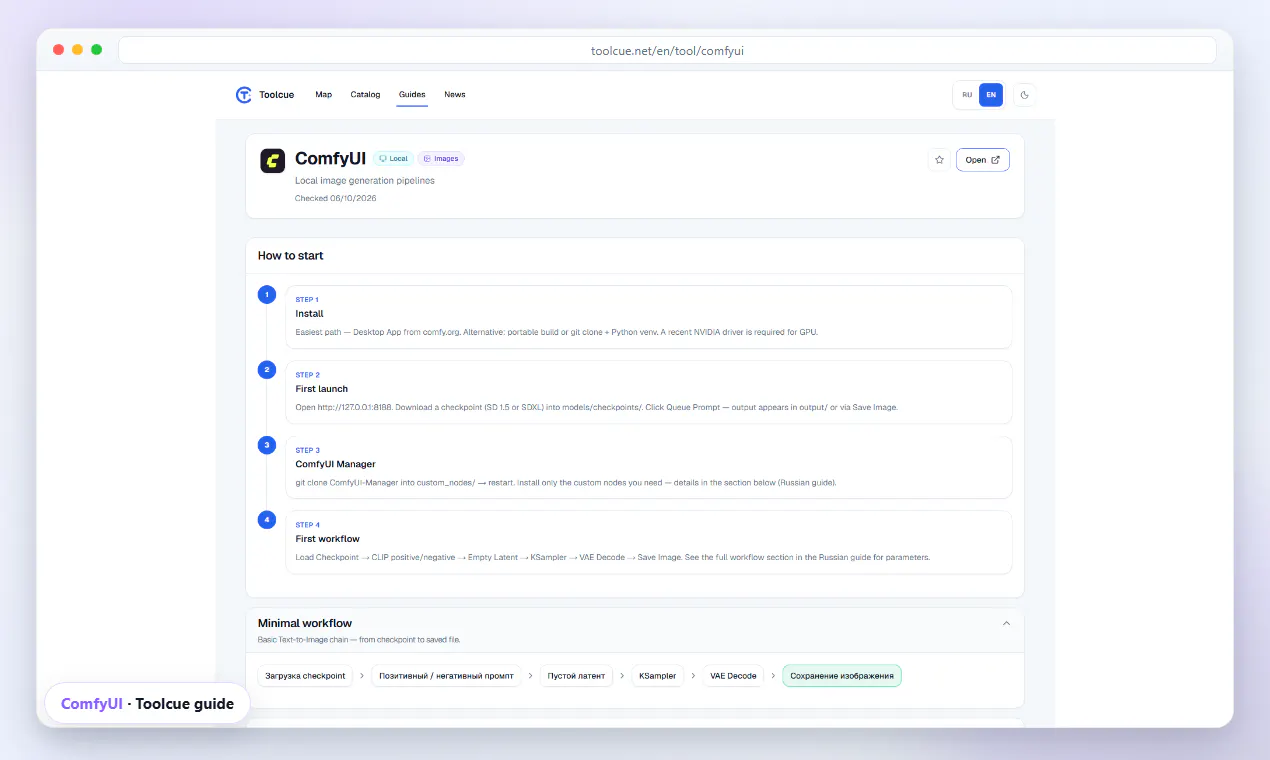Switch language to RU
The height and width of the screenshot is (760, 1270).
click(x=967, y=95)
